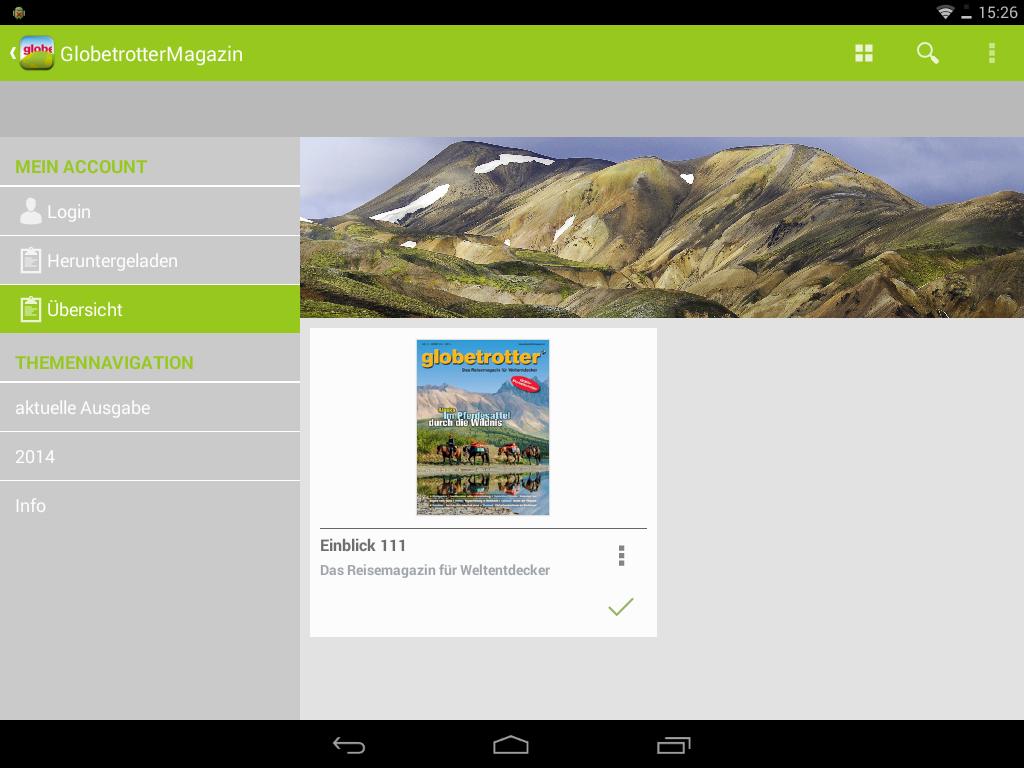Select the Login person icon

coord(29,211)
